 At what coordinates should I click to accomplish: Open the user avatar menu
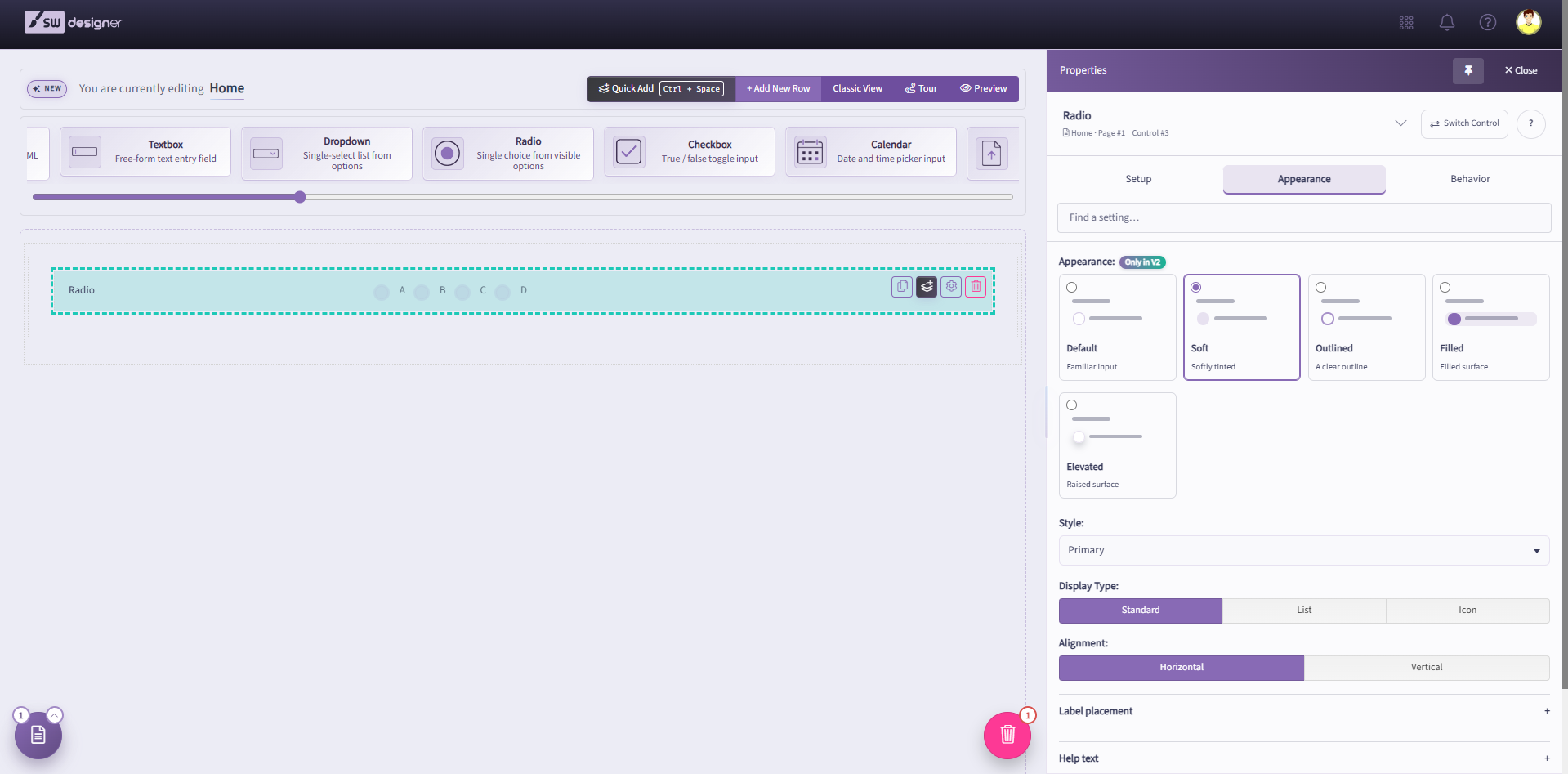(1529, 22)
